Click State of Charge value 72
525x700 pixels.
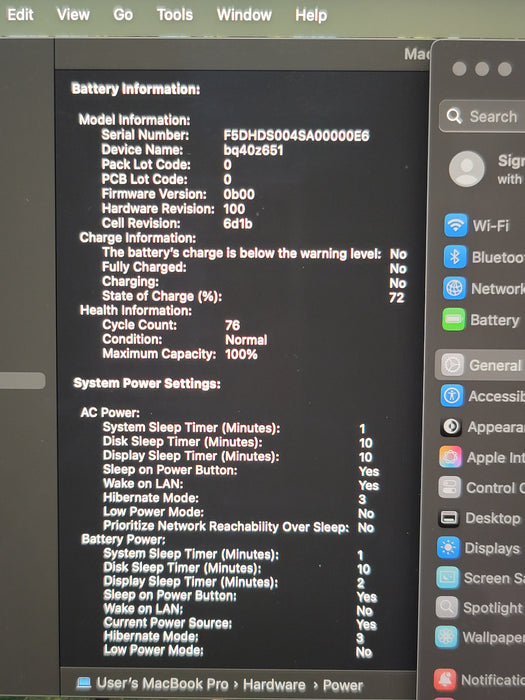(x=396, y=297)
